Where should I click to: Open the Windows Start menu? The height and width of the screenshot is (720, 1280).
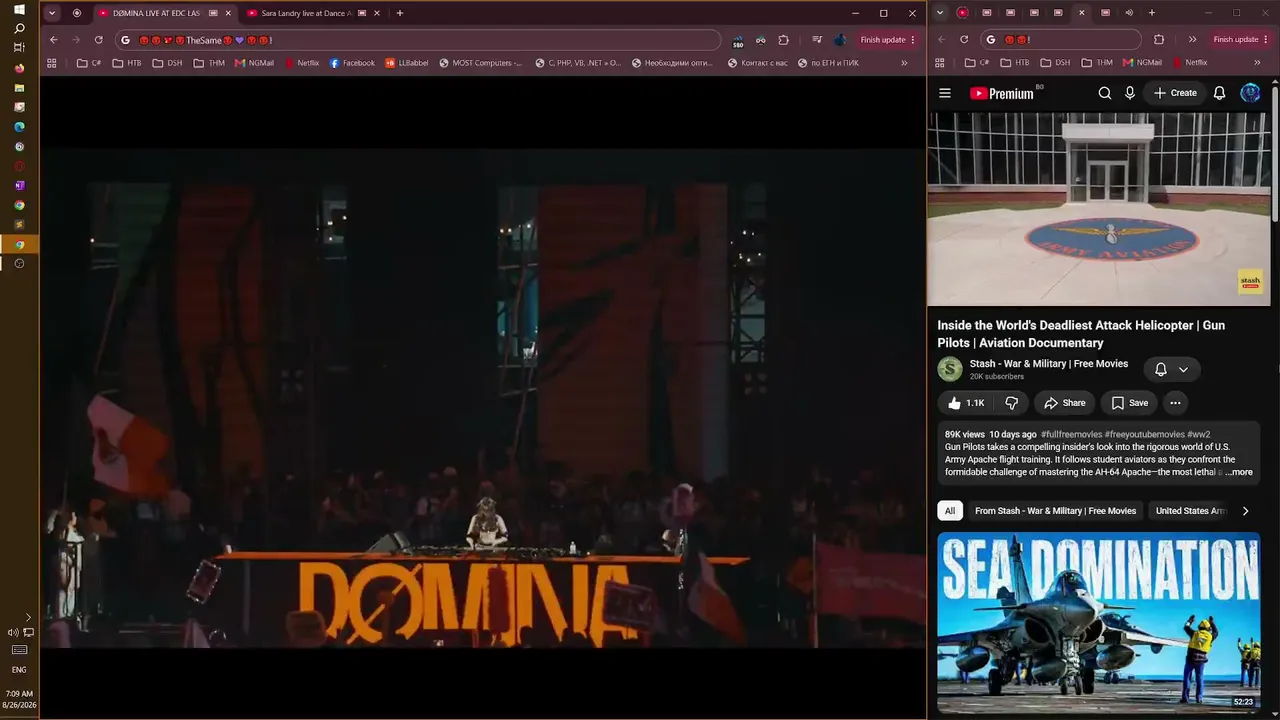coord(19,10)
